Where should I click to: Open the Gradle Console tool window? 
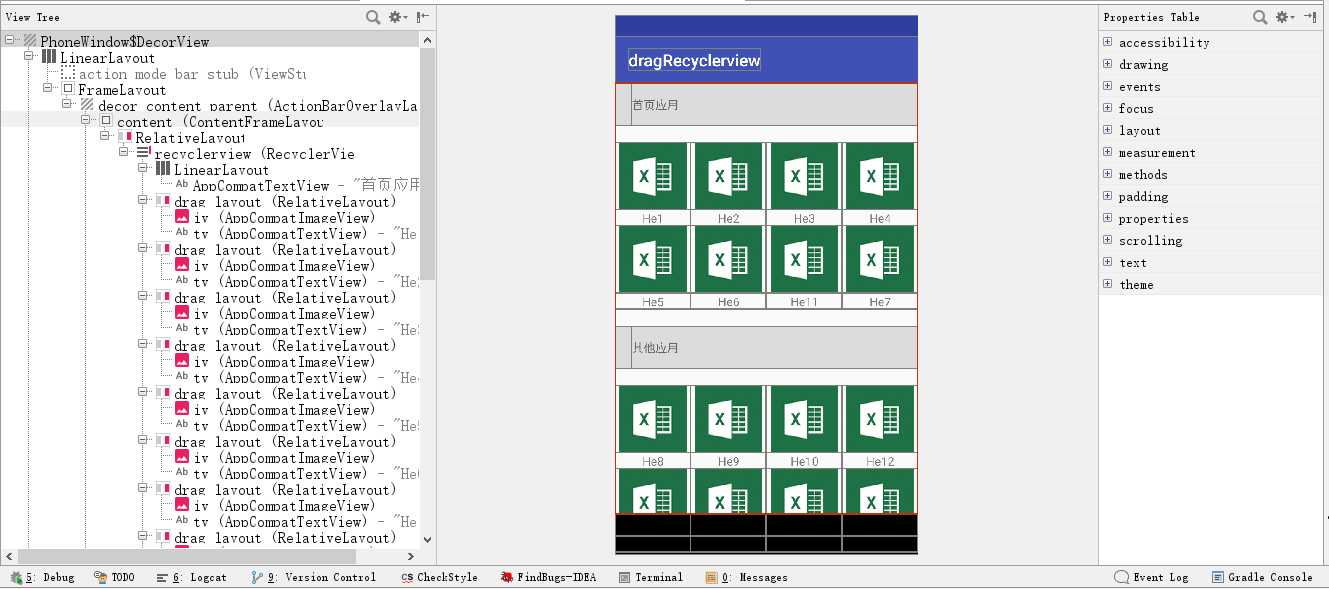1262,577
